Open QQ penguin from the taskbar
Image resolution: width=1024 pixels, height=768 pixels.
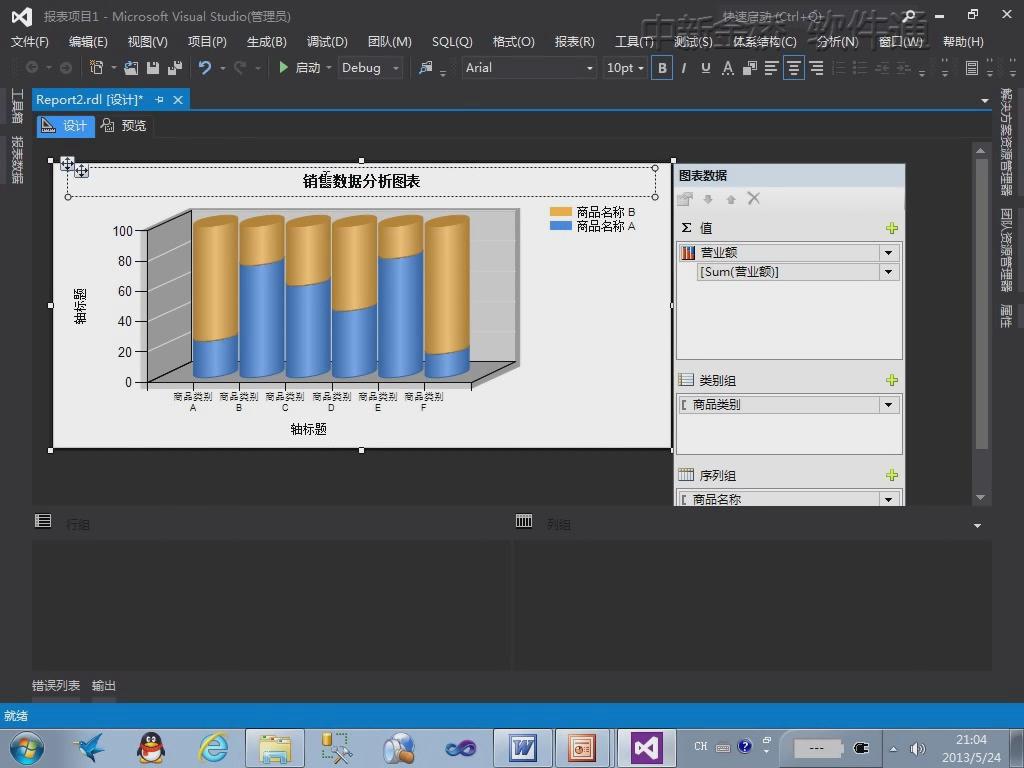coord(151,748)
